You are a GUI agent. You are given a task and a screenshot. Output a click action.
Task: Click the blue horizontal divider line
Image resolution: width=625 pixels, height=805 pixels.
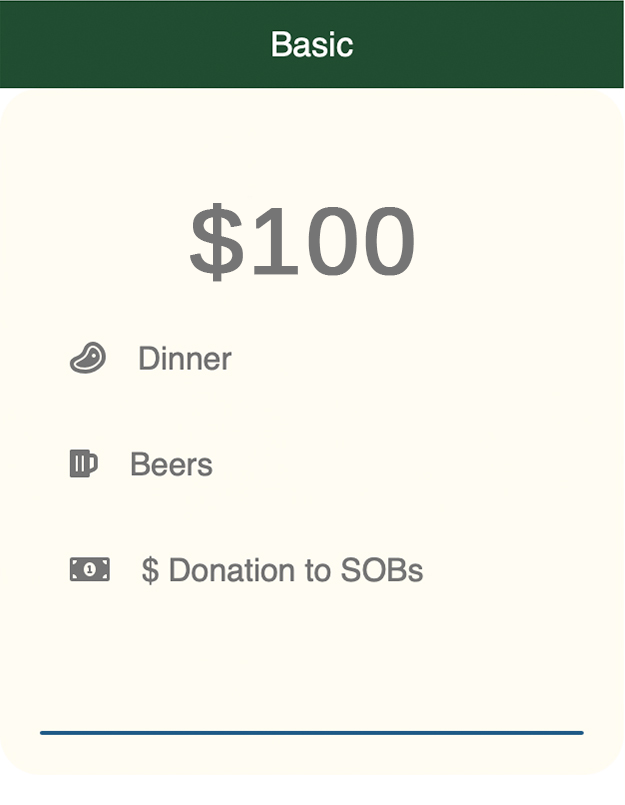[311, 733]
